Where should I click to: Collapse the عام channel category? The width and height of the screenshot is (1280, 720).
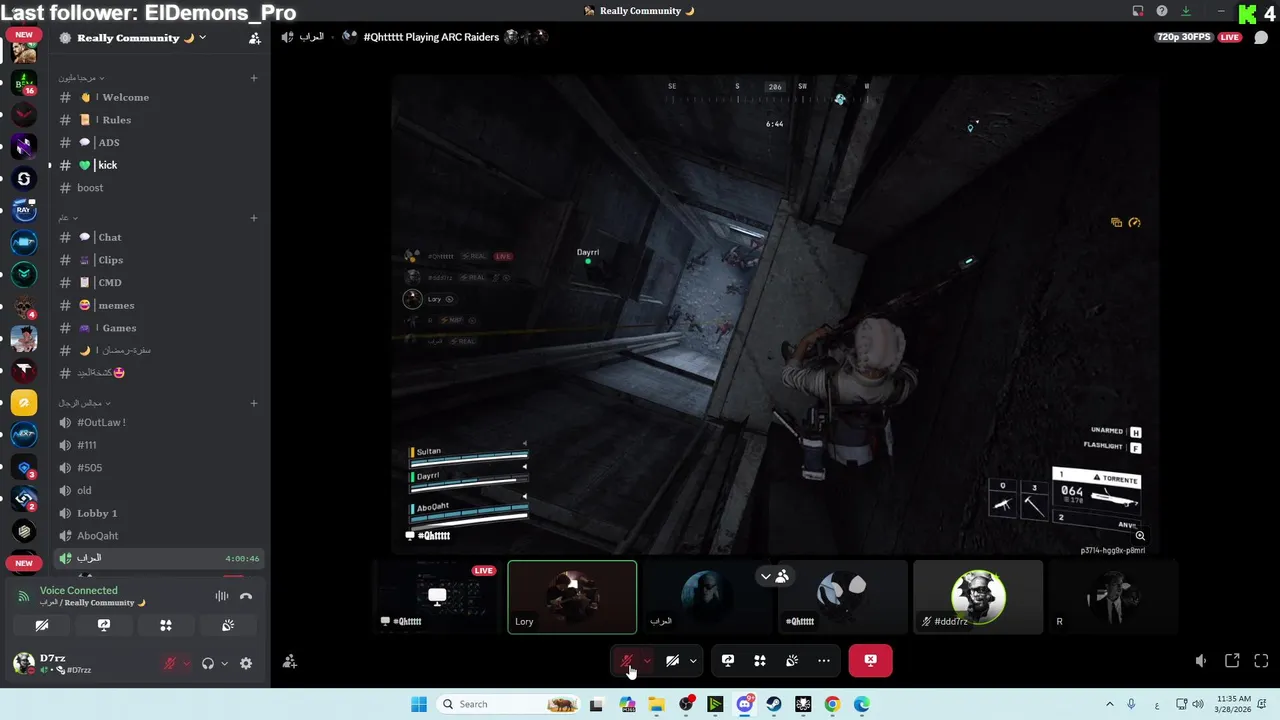tap(68, 218)
